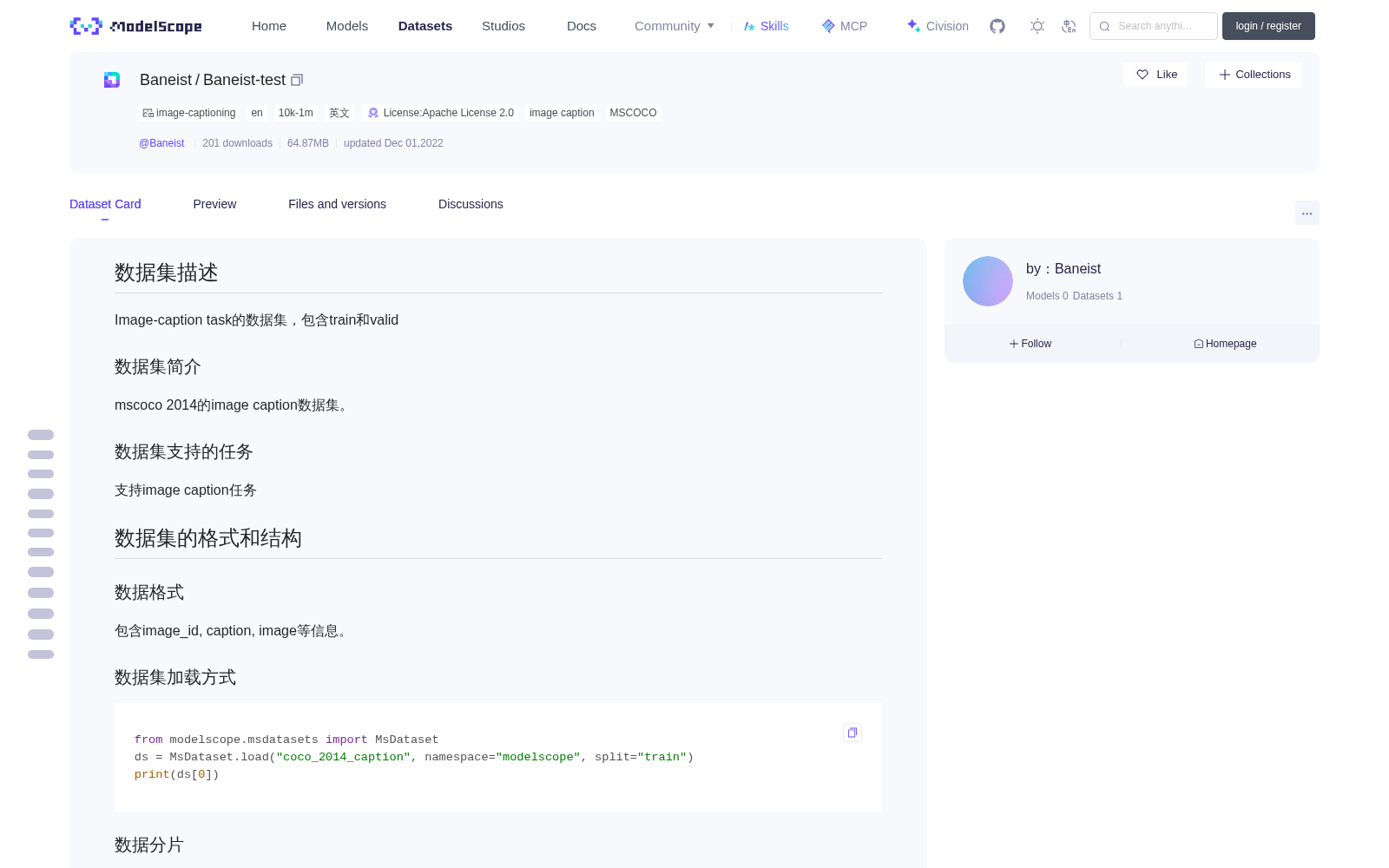
Task: Open the Models section
Action: tap(347, 26)
